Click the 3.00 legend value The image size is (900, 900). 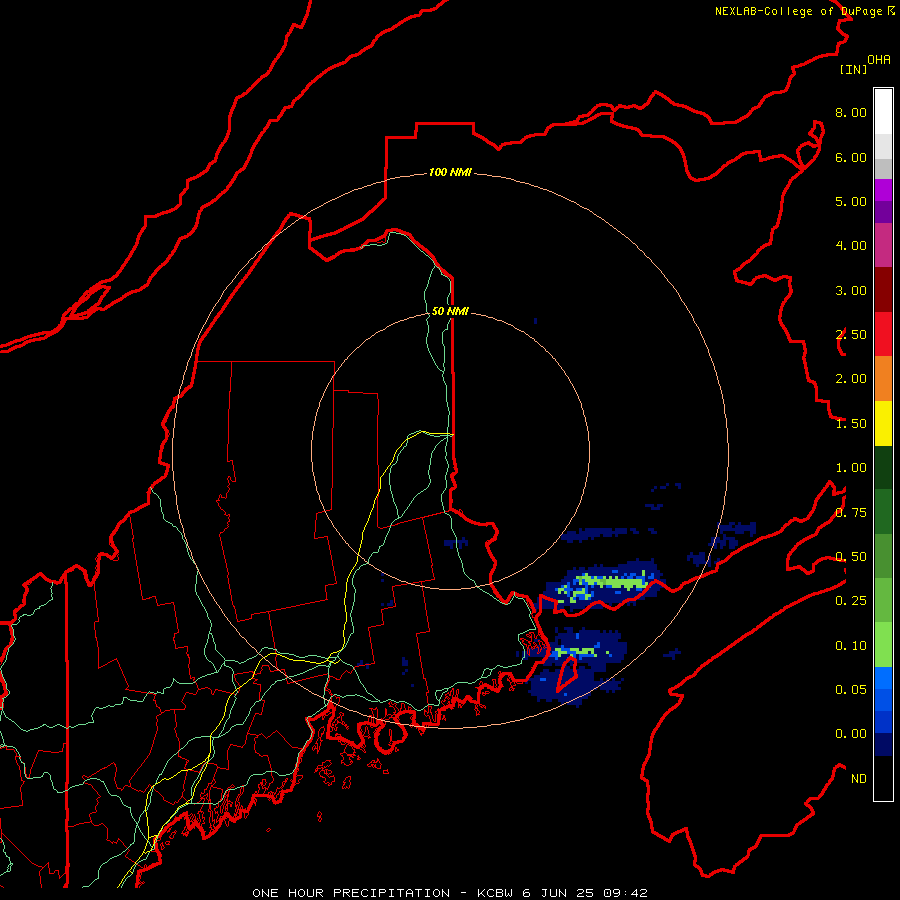[851, 290]
